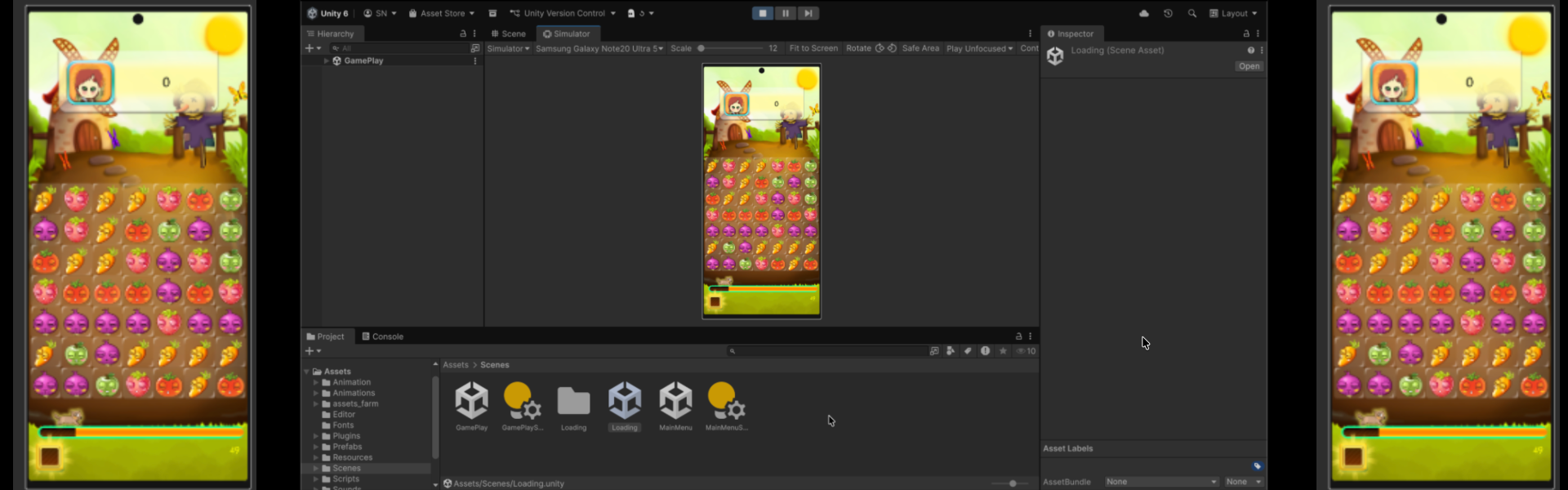Click Project search-by-type filter icon

(x=951, y=350)
